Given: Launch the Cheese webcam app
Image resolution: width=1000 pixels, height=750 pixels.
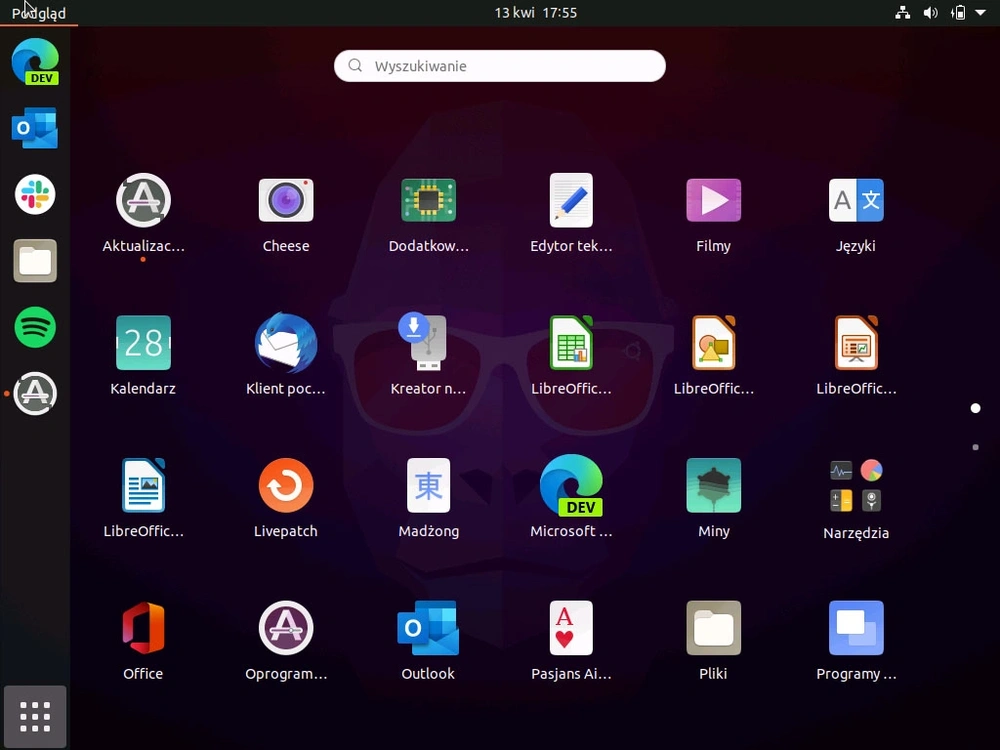Looking at the screenshot, I should tap(286, 200).
